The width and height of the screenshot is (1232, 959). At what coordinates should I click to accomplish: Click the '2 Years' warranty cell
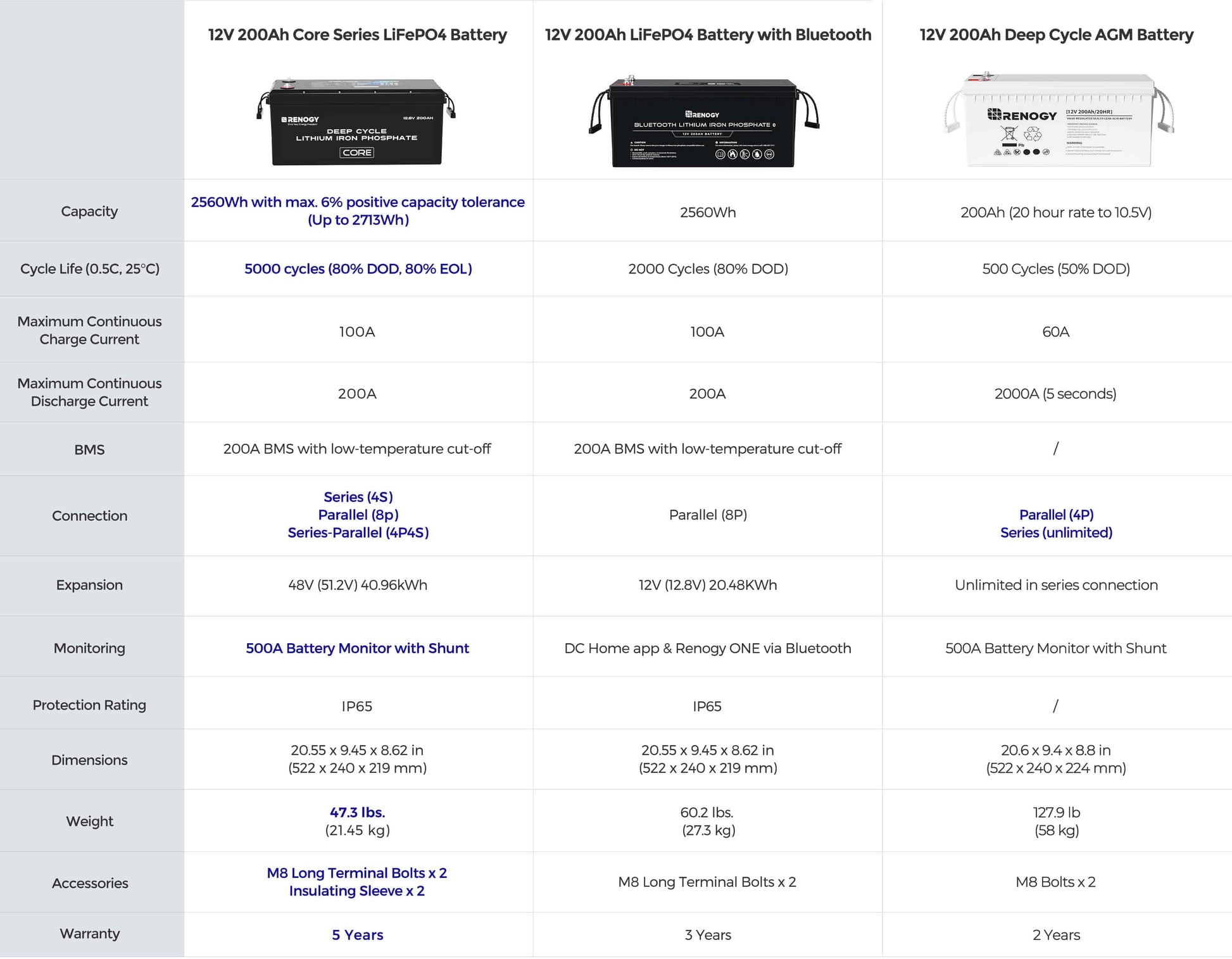tap(1056, 936)
